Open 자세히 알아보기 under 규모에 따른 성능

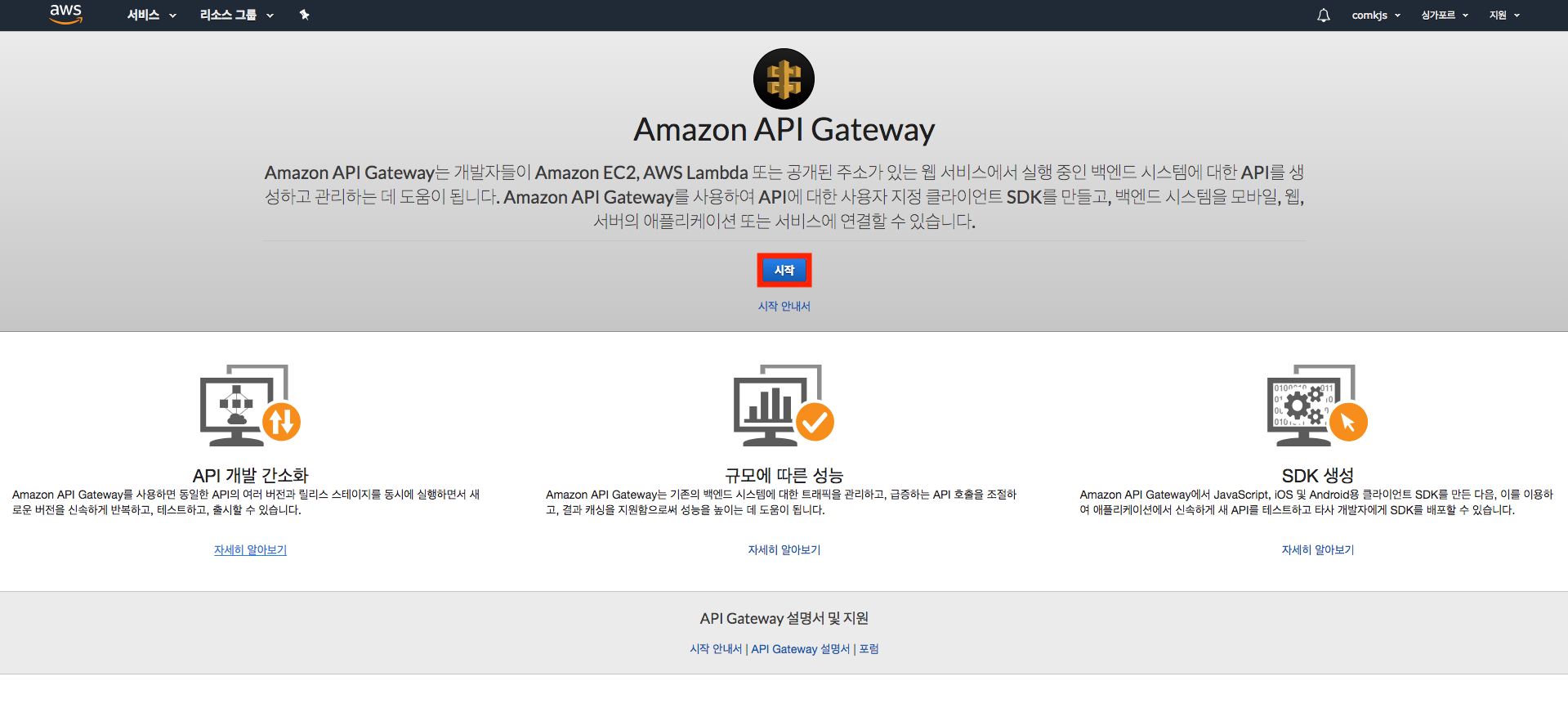pyautogui.click(x=784, y=550)
